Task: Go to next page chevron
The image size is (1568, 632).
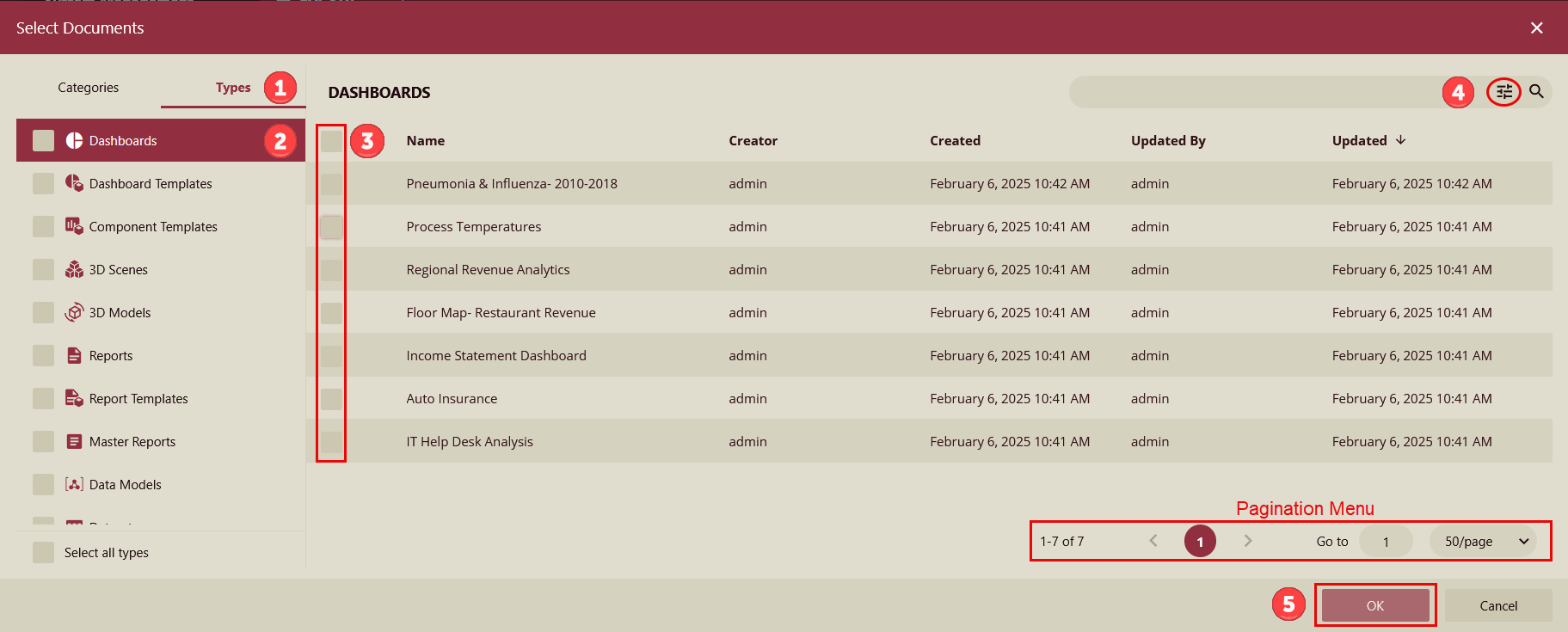Action: (x=1247, y=541)
